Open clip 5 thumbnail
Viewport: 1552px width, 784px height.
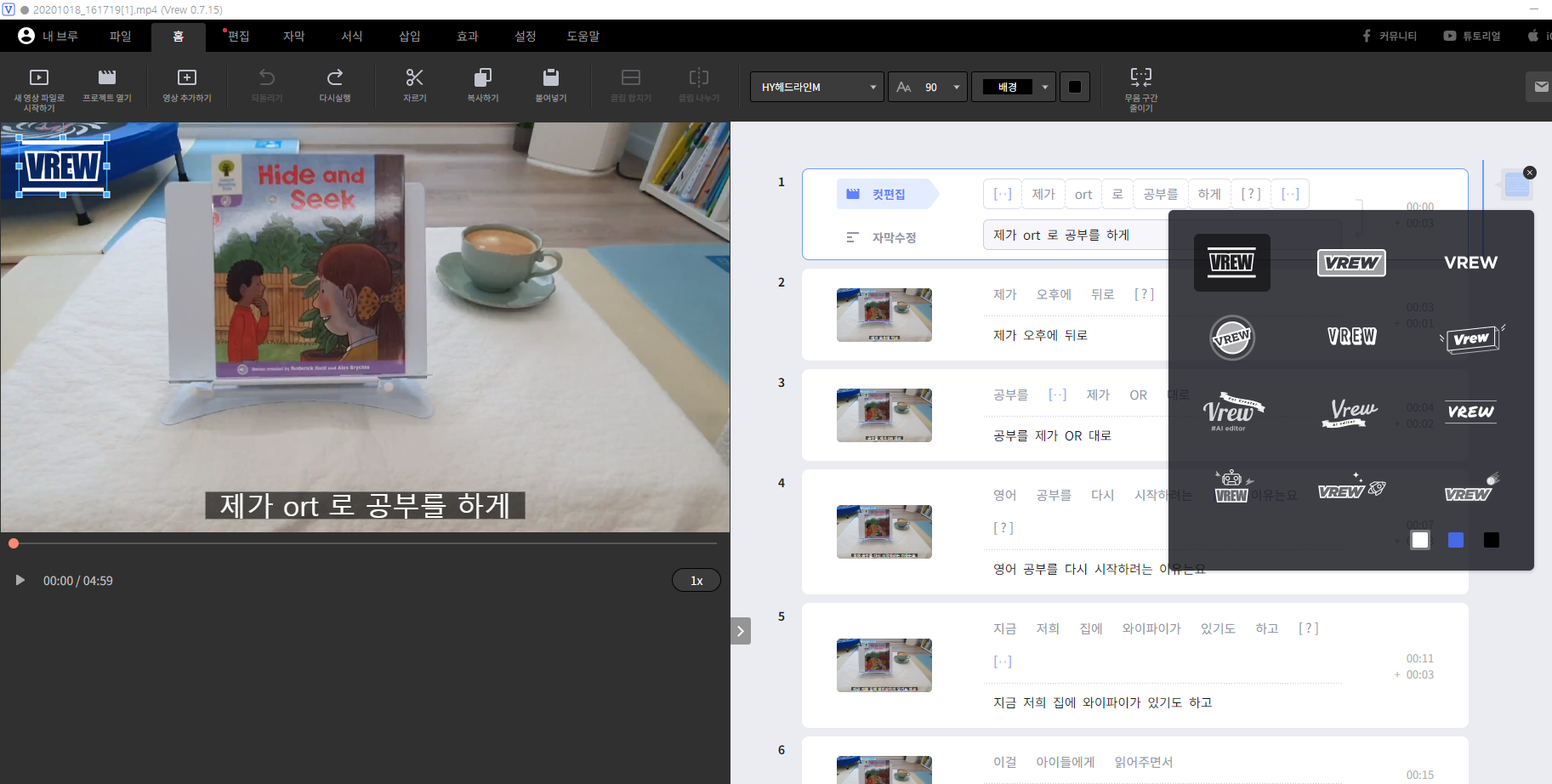884,665
